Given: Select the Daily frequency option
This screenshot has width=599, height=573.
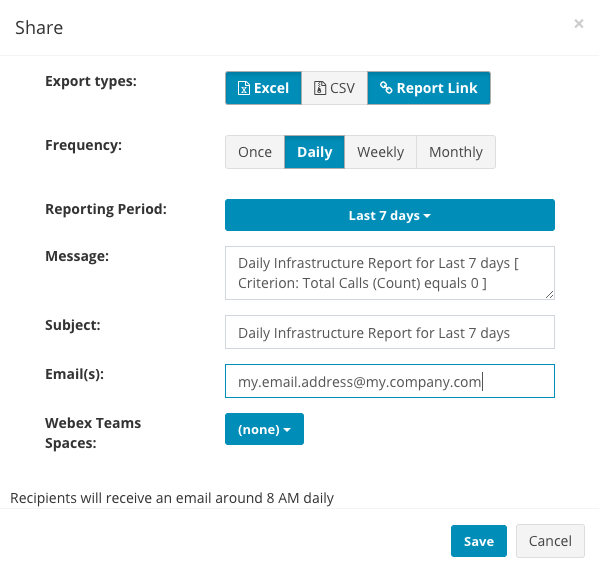Looking at the screenshot, I should (x=314, y=152).
